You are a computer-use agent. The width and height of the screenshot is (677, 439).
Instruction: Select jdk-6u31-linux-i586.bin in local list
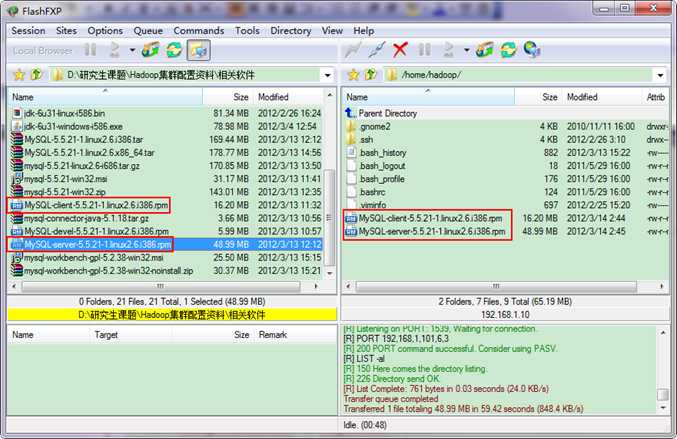pyautogui.click(x=167, y=114)
